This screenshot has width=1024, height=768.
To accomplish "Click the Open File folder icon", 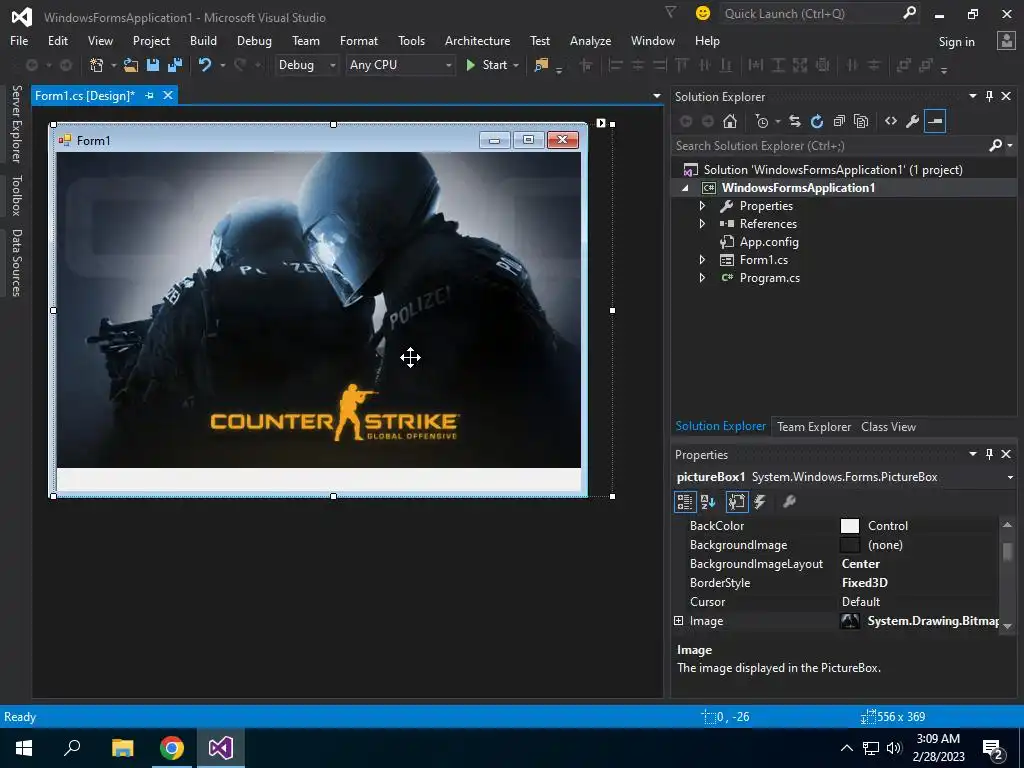I will tap(131, 65).
